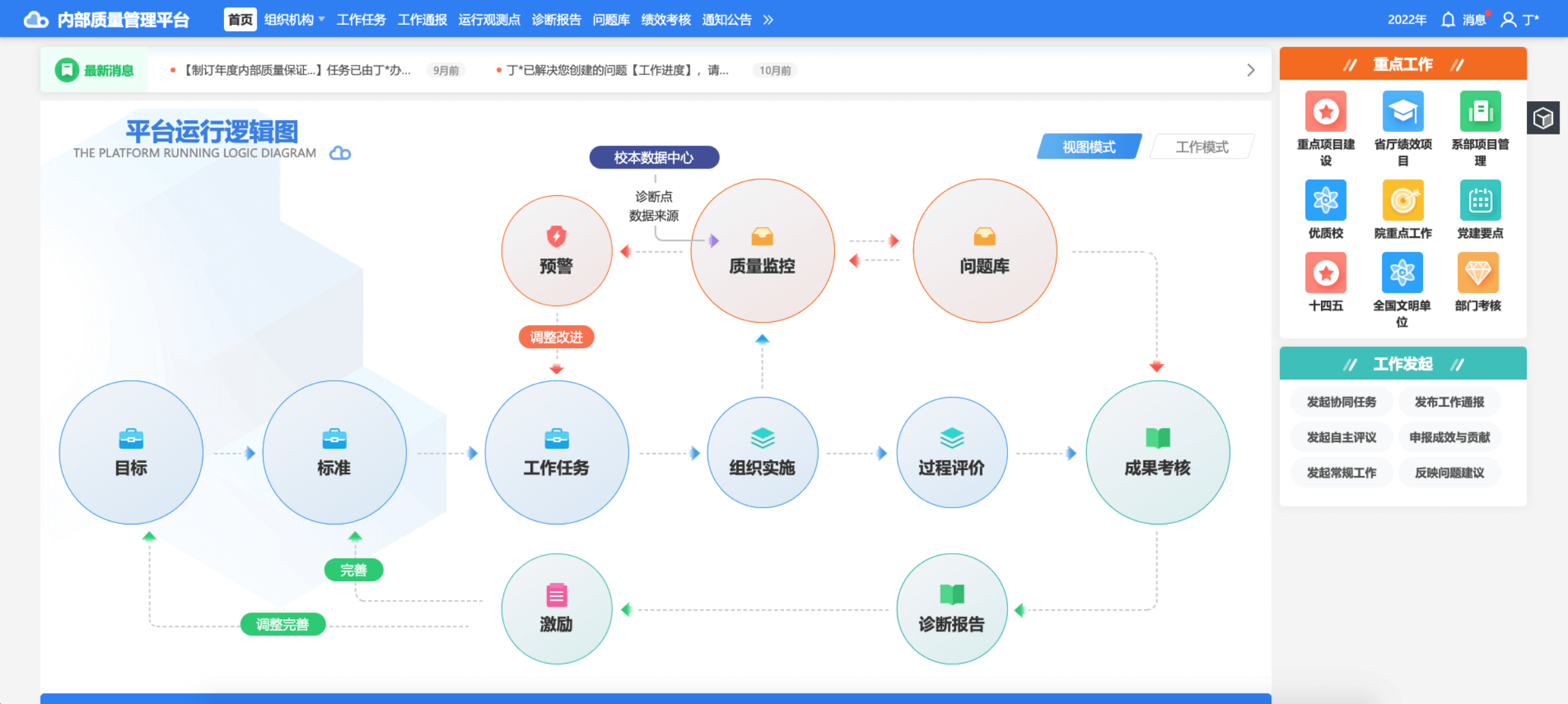The image size is (1568, 704).
Task: Select the 优质校 atom icon
Action: click(x=1326, y=200)
